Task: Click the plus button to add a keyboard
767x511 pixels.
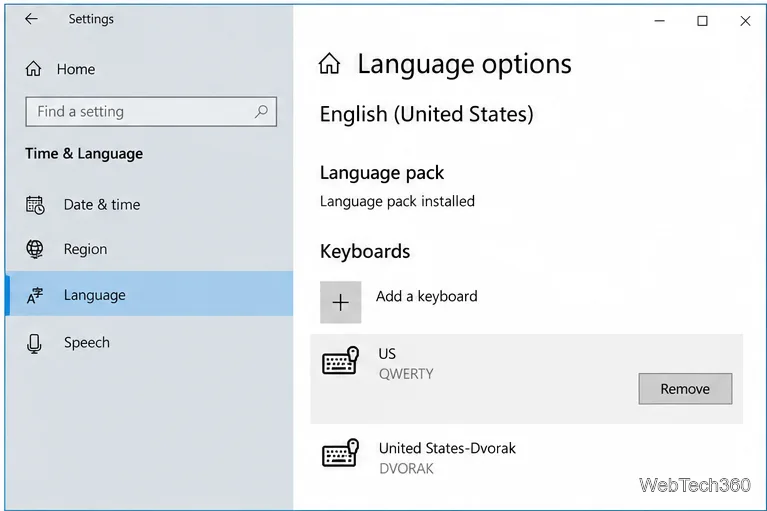Action: pyautogui.click(x=340, y=302)
